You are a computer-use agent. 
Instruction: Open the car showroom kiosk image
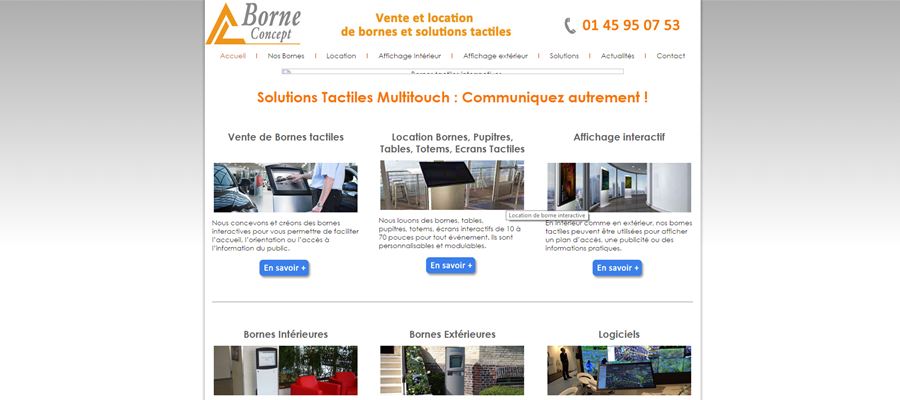pos(286,188)
